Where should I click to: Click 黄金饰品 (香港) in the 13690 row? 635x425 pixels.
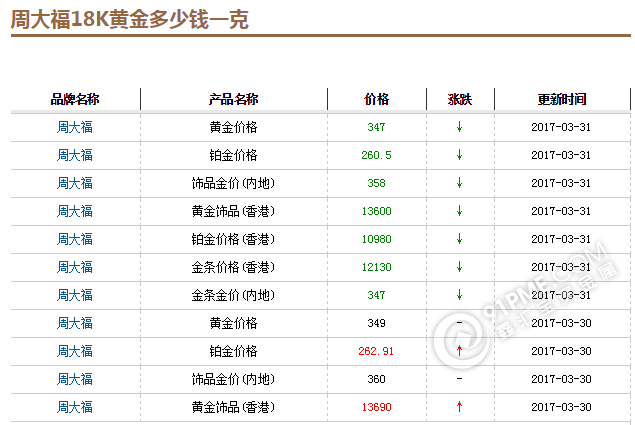point(233,407)
